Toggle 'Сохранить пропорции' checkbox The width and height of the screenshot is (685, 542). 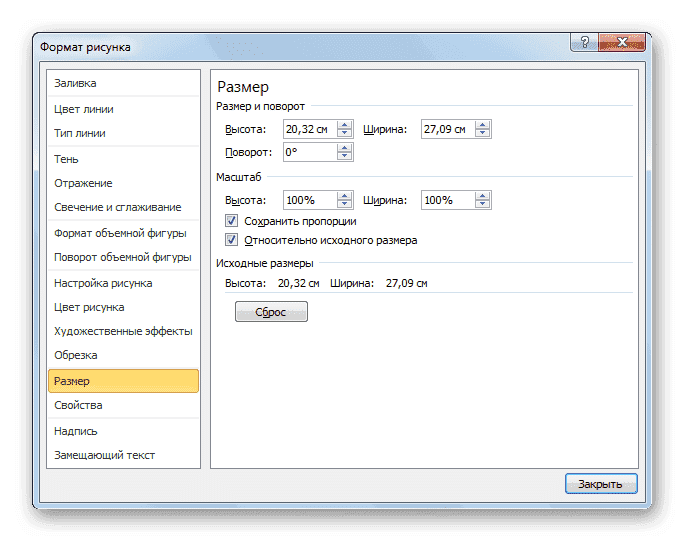tap(232, 221)
